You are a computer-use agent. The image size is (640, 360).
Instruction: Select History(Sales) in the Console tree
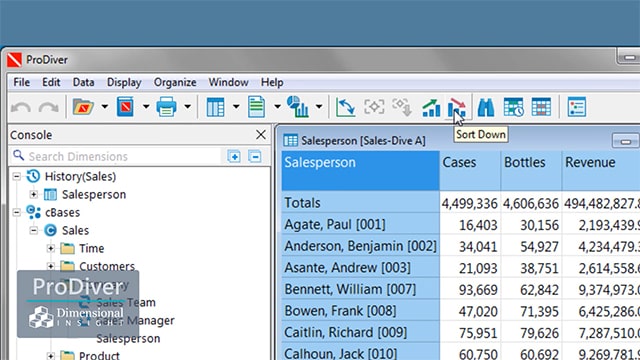point(80,176)
